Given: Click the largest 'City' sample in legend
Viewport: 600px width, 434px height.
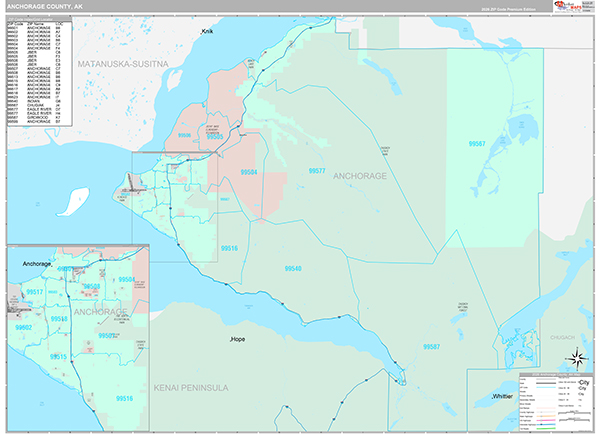Looking at the screenshot, I should (584, 383).
